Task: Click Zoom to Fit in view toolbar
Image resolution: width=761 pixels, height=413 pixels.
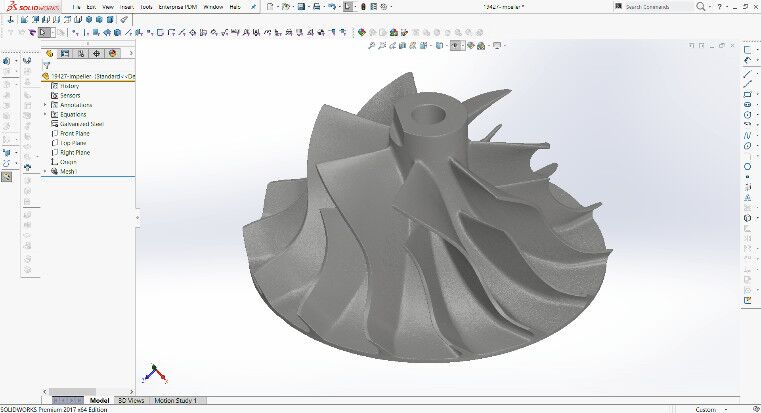Action: coord(371,46)
